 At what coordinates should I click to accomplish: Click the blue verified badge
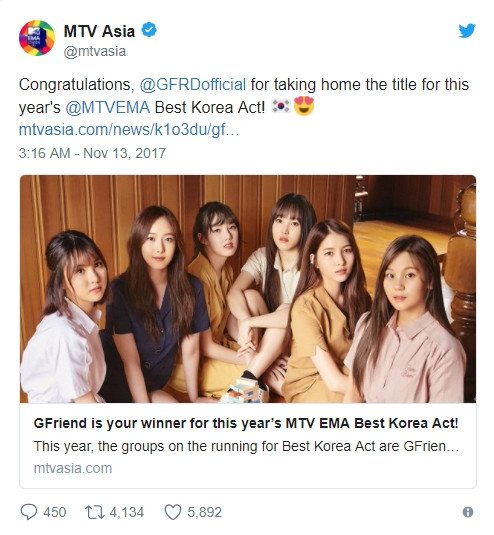149,30
